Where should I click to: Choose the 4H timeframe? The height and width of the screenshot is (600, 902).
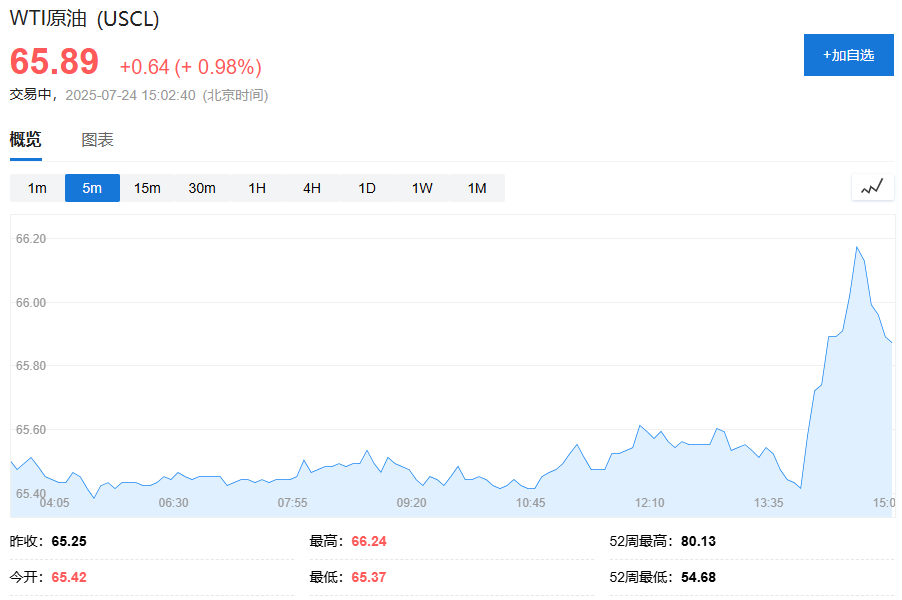(x=312, y=188)
